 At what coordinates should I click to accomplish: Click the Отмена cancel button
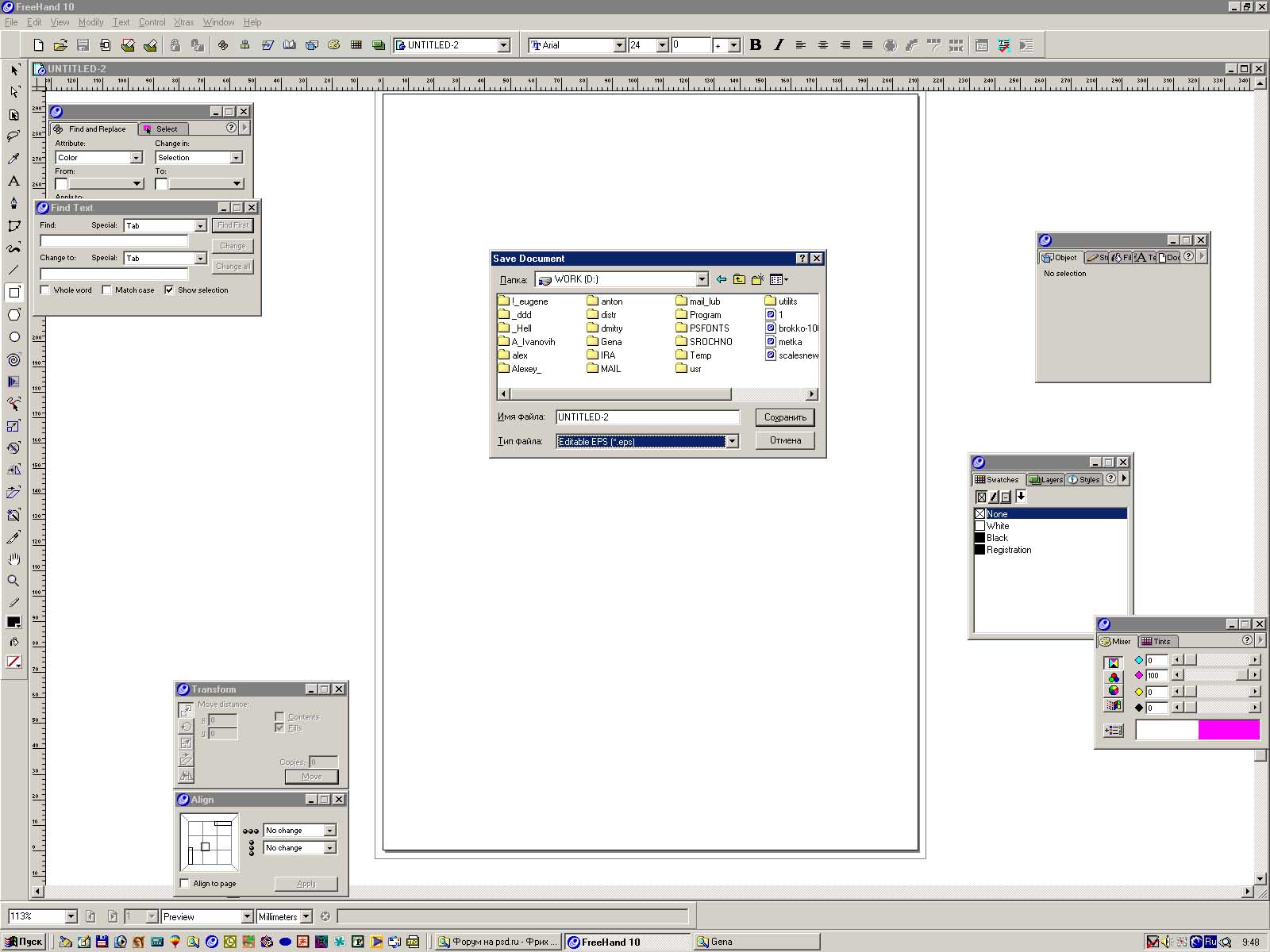pos(785,440)
